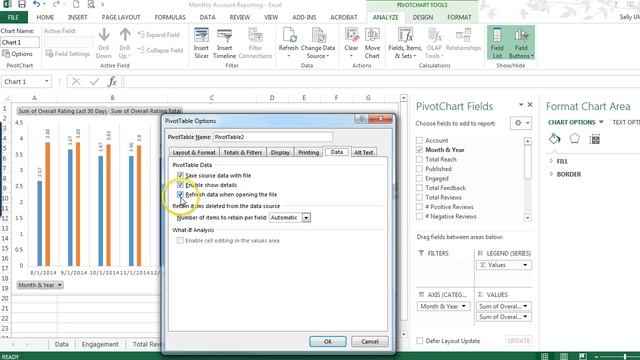Switch to Layout & Format tab
The image size is (640, 360).
tap(194, 152)
